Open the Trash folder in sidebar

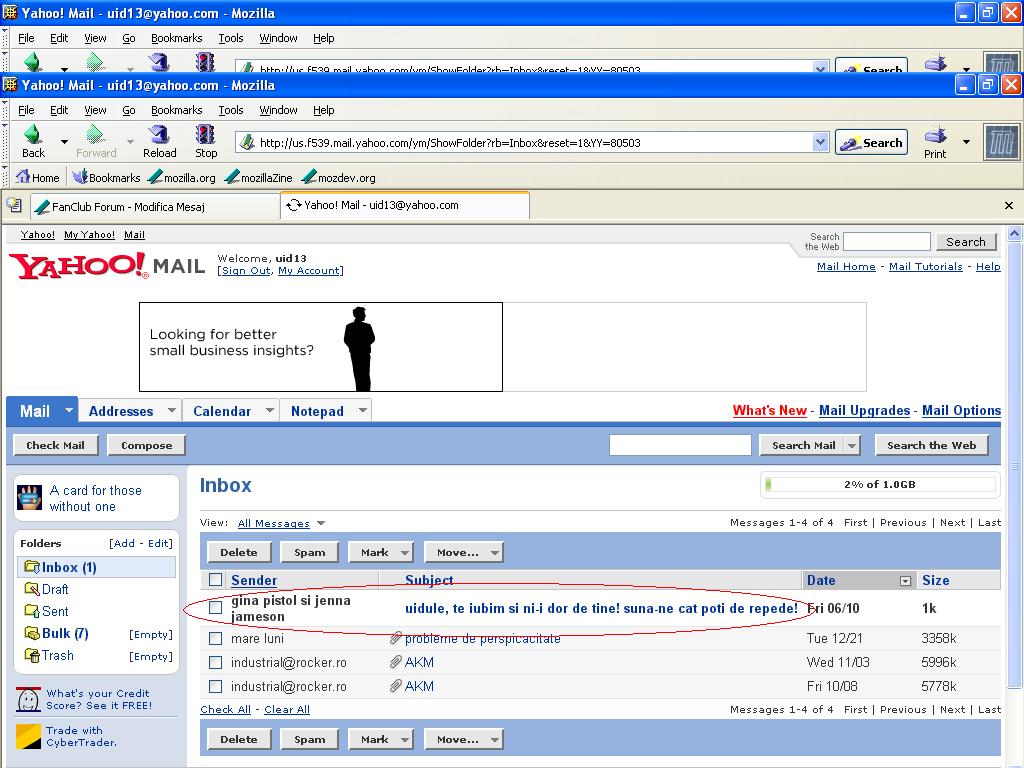[57, 655]
